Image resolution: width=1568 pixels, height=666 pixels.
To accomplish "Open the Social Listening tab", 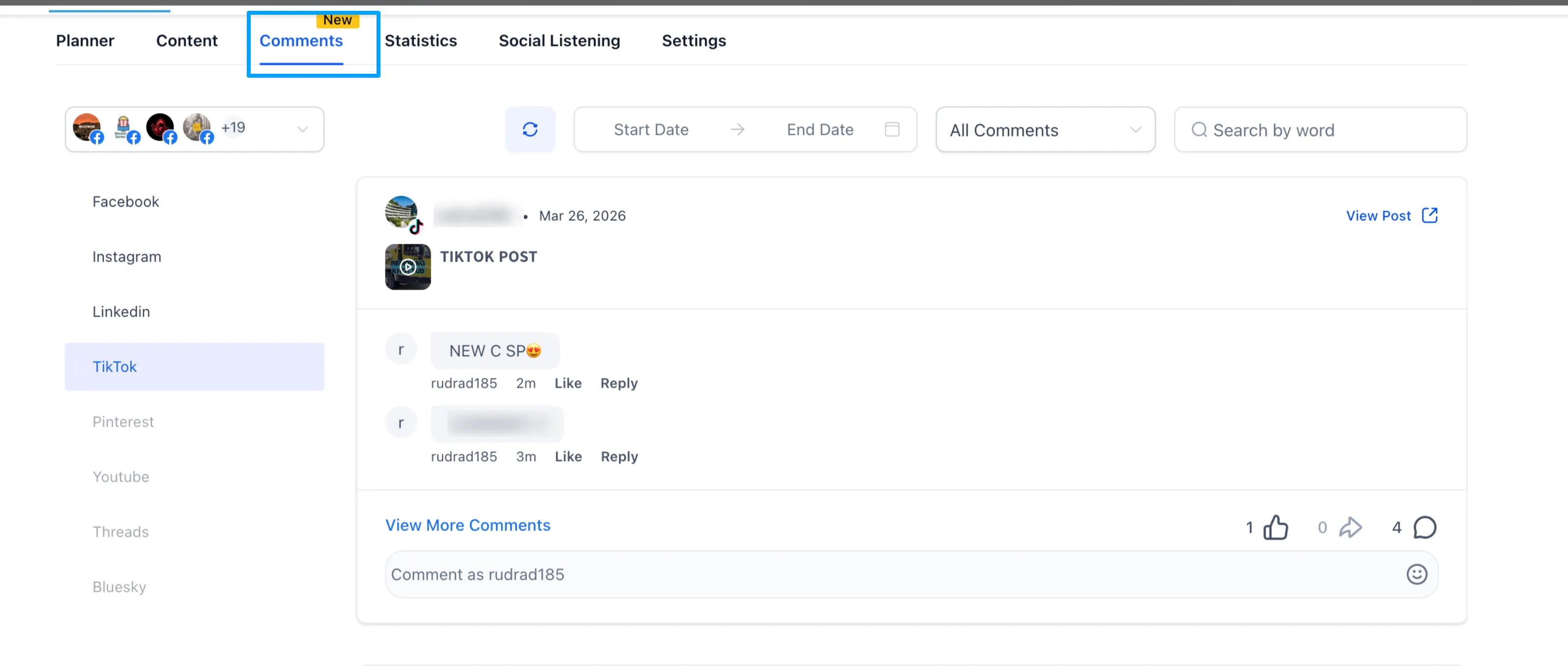I will (x=559, y=40).
